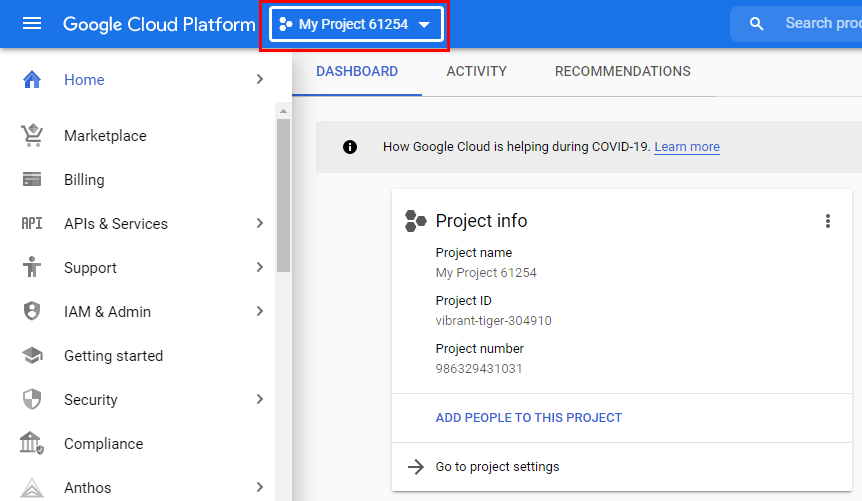Viewport: 862px width, 501px height.
Task: Open APIs & Services menu item
Action: (x=115, y=224)
